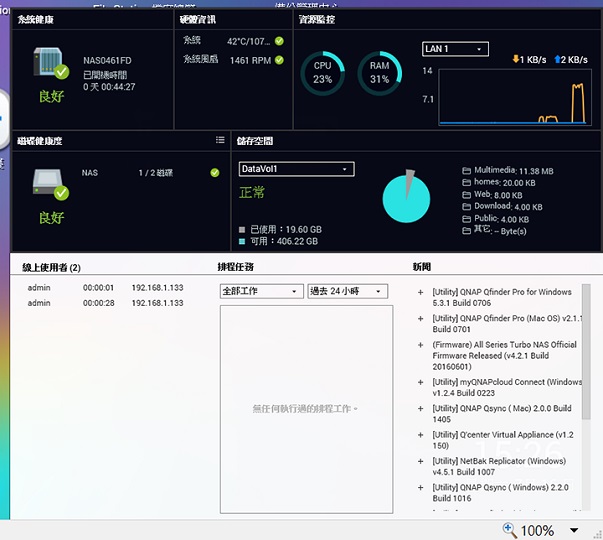
Task: Expand the myQNAPcloud Connect news item
Action: click(420, 382)
